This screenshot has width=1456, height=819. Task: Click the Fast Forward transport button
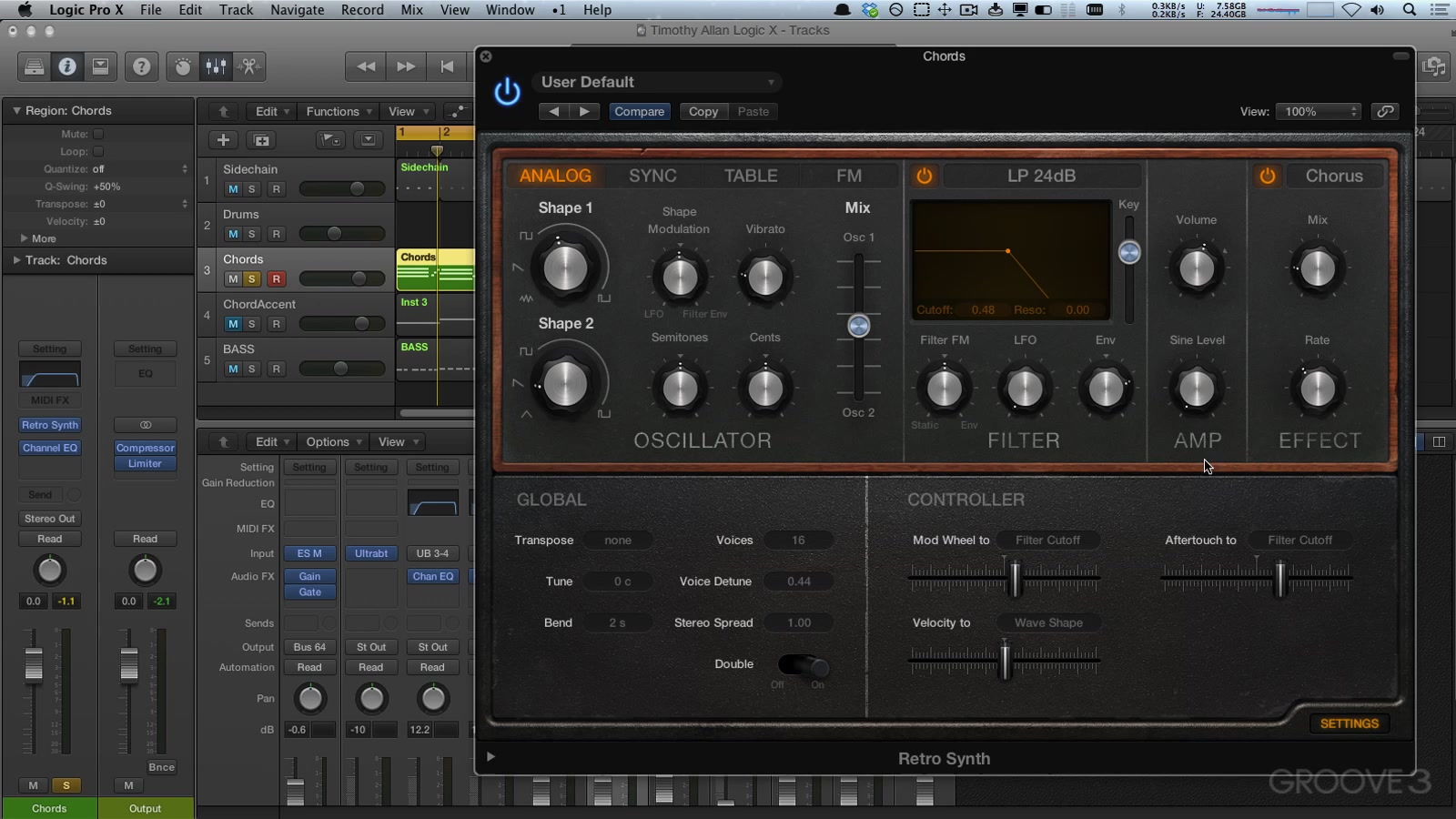click(406, 66)
